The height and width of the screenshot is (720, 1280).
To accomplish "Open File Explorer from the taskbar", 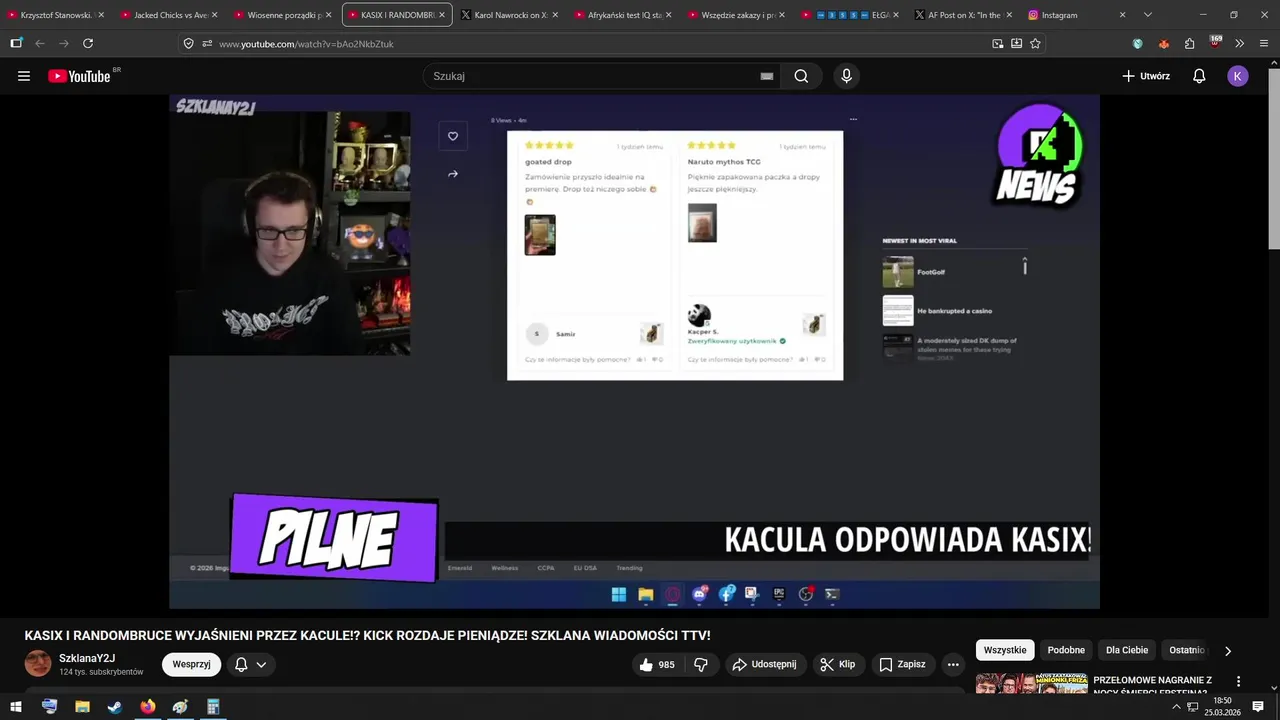I will click(x=82, y=706).
